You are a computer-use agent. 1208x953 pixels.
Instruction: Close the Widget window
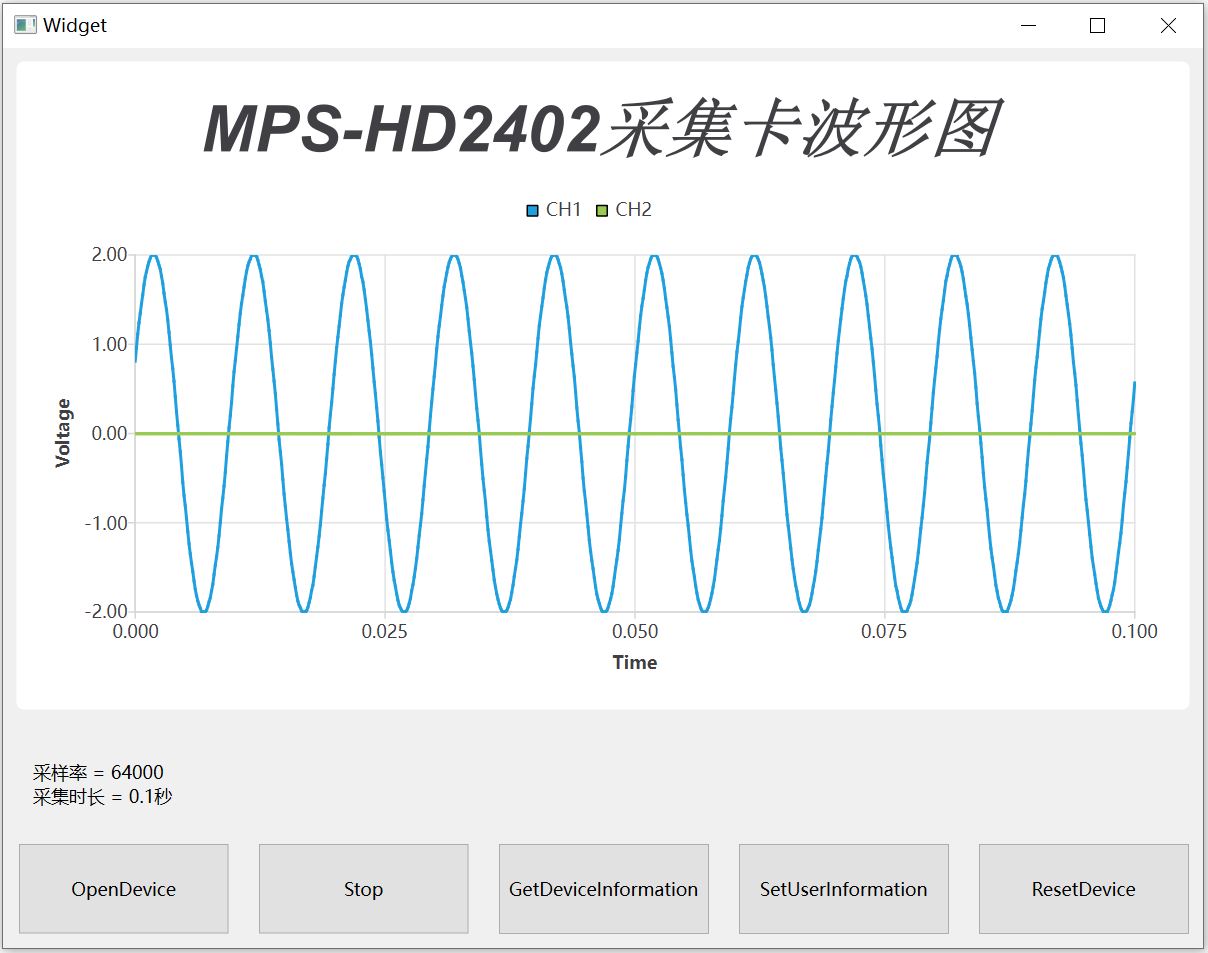[x=1167, y=26]
